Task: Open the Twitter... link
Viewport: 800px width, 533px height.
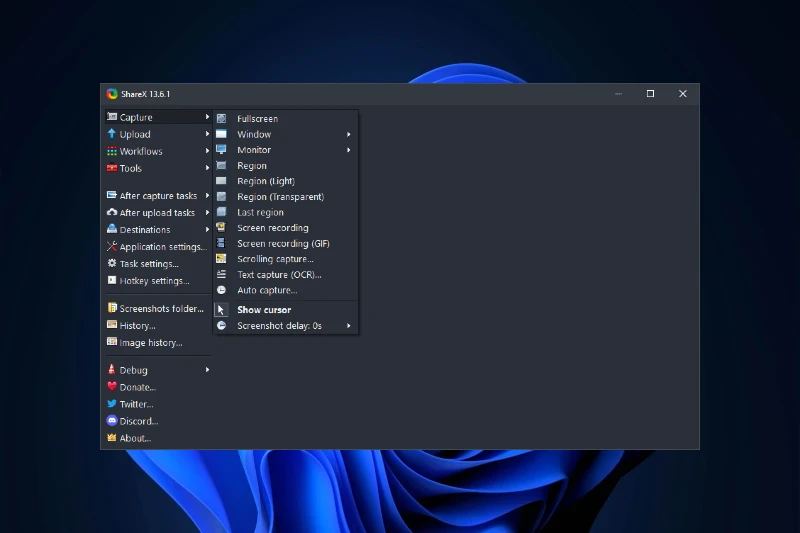Action: tap(157, 404)
